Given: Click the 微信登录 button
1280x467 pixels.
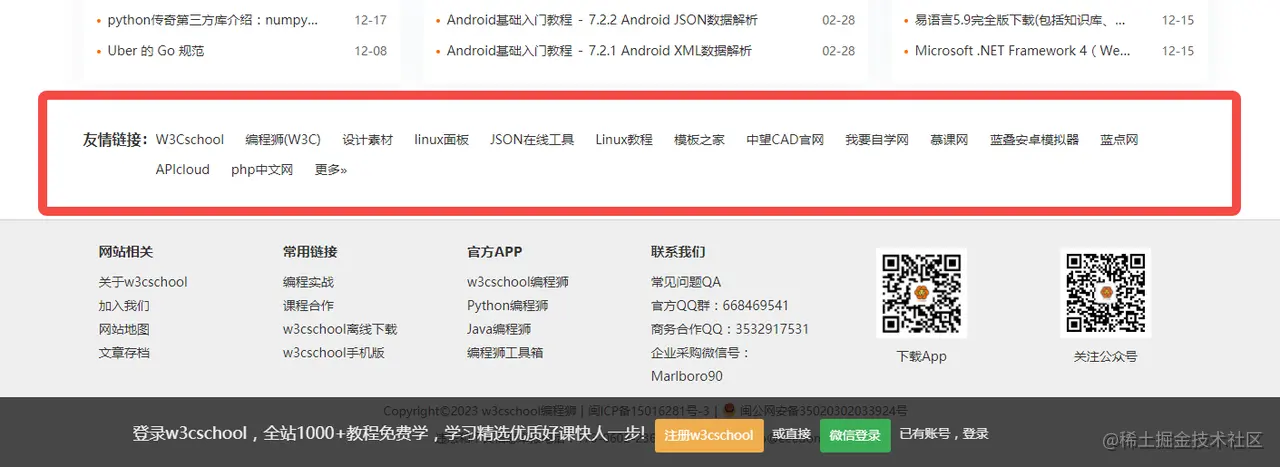Looking at the screenshot, I should (x=855, y=435).
